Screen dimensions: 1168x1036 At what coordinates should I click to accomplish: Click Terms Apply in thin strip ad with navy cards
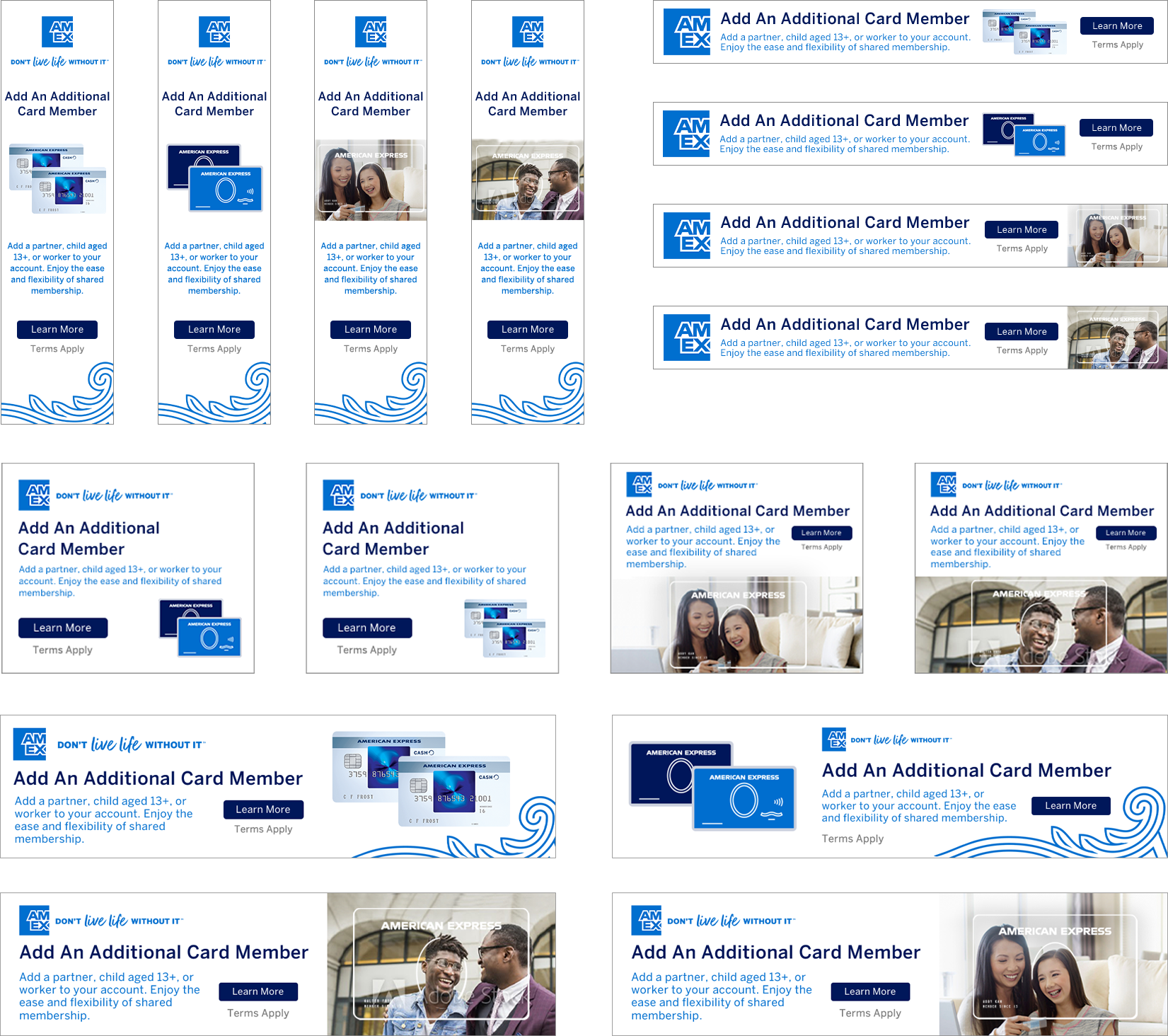(1117, 146)
